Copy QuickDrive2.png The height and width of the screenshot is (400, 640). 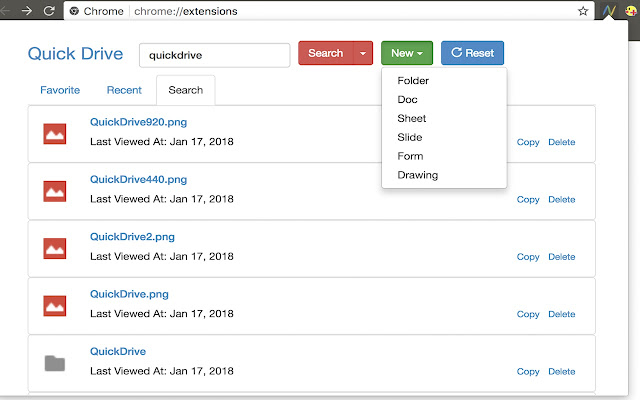pos(528,257)
